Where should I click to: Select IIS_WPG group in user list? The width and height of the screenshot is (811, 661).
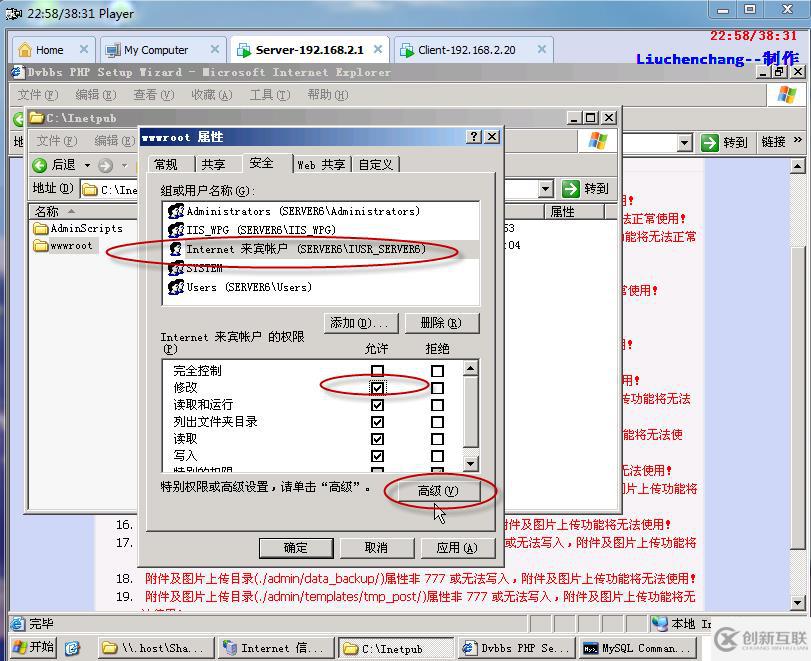(321, 230)
